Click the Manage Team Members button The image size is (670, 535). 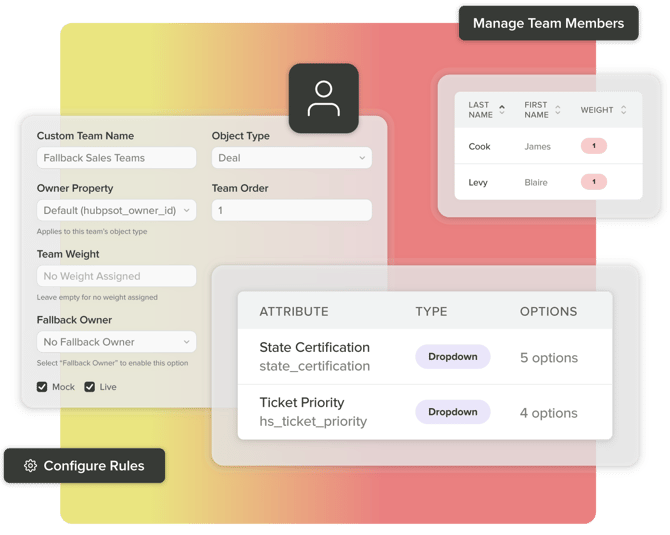(x=548, y=23)
